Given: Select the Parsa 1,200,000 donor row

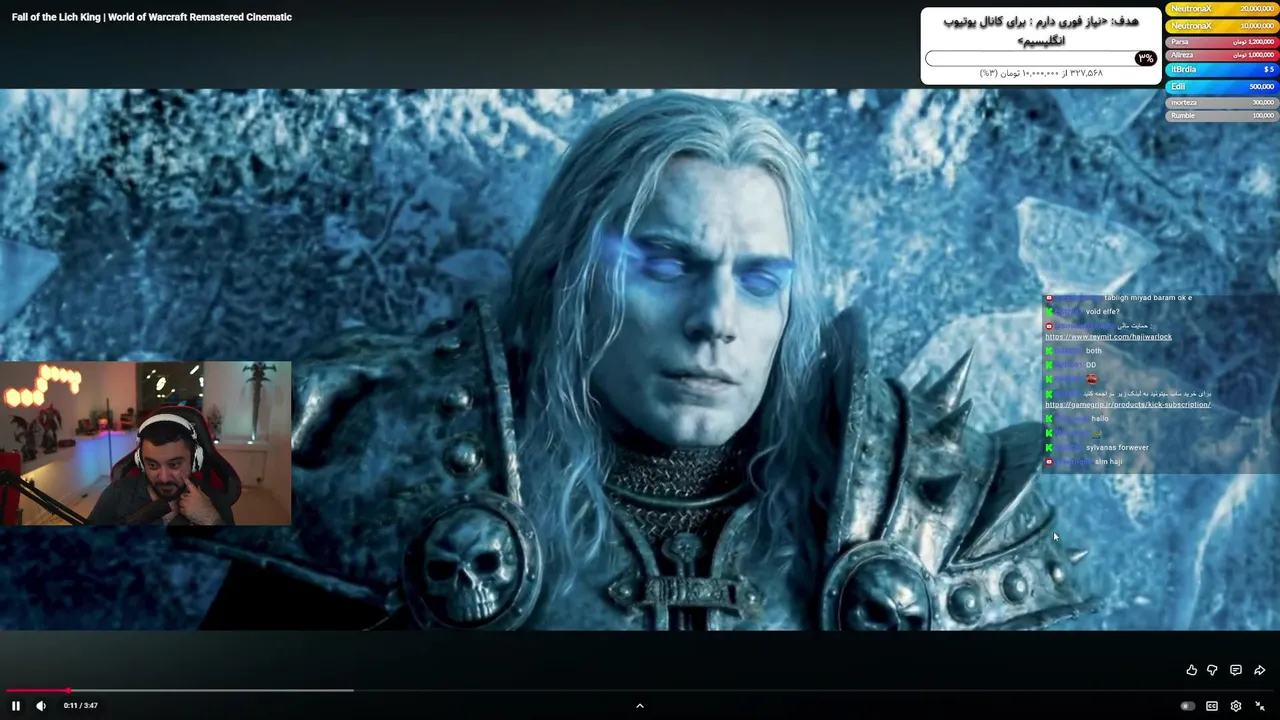Looking at the screenshot, I should pyautogui.click(x=1222, y=42).
